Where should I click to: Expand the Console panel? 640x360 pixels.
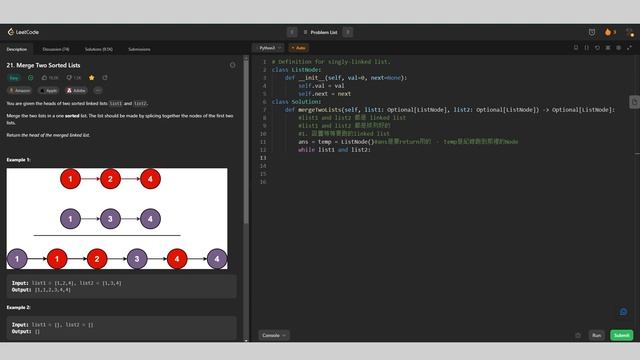(273, 335)
